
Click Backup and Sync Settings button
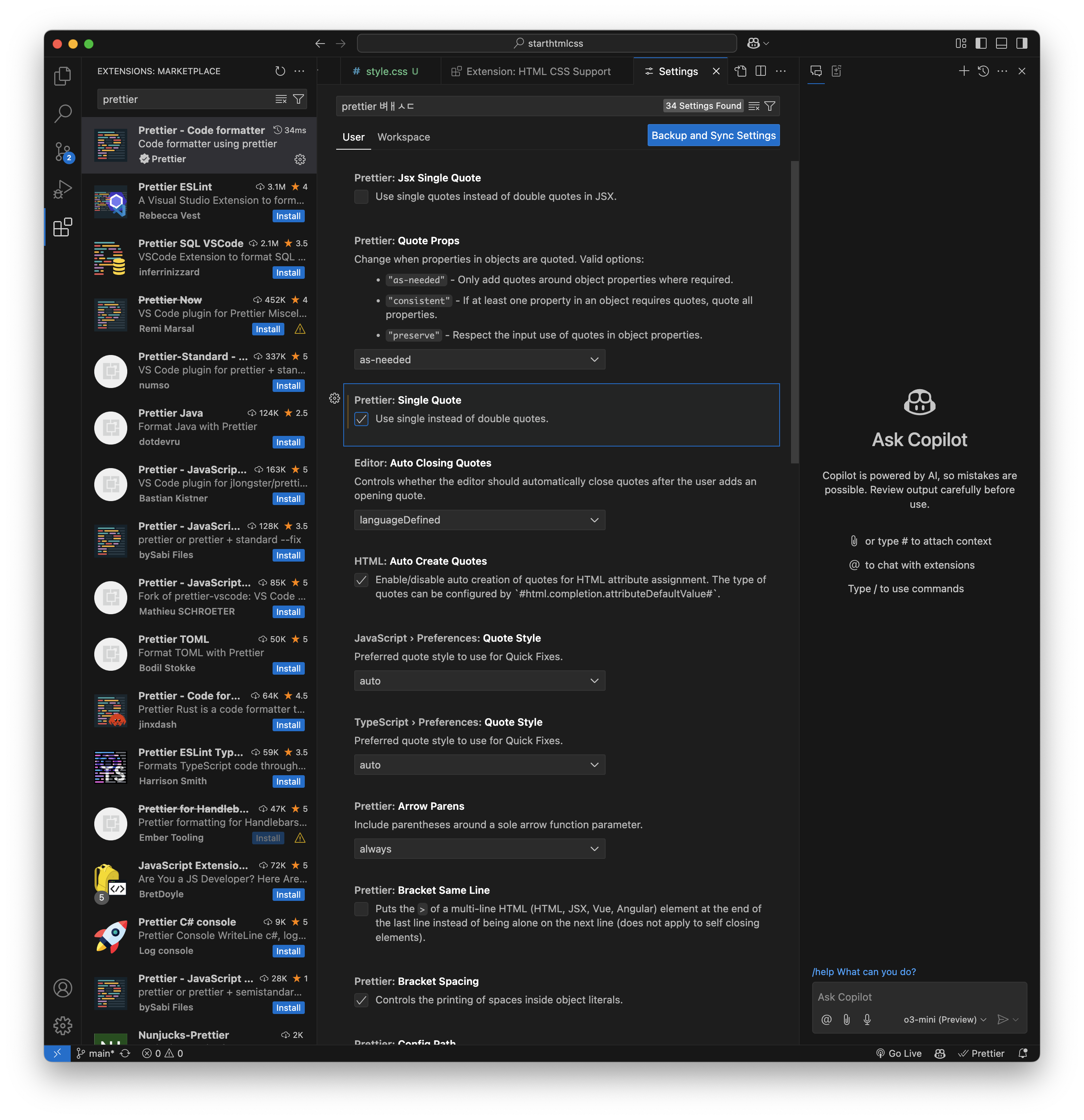[x=712, y=135]
